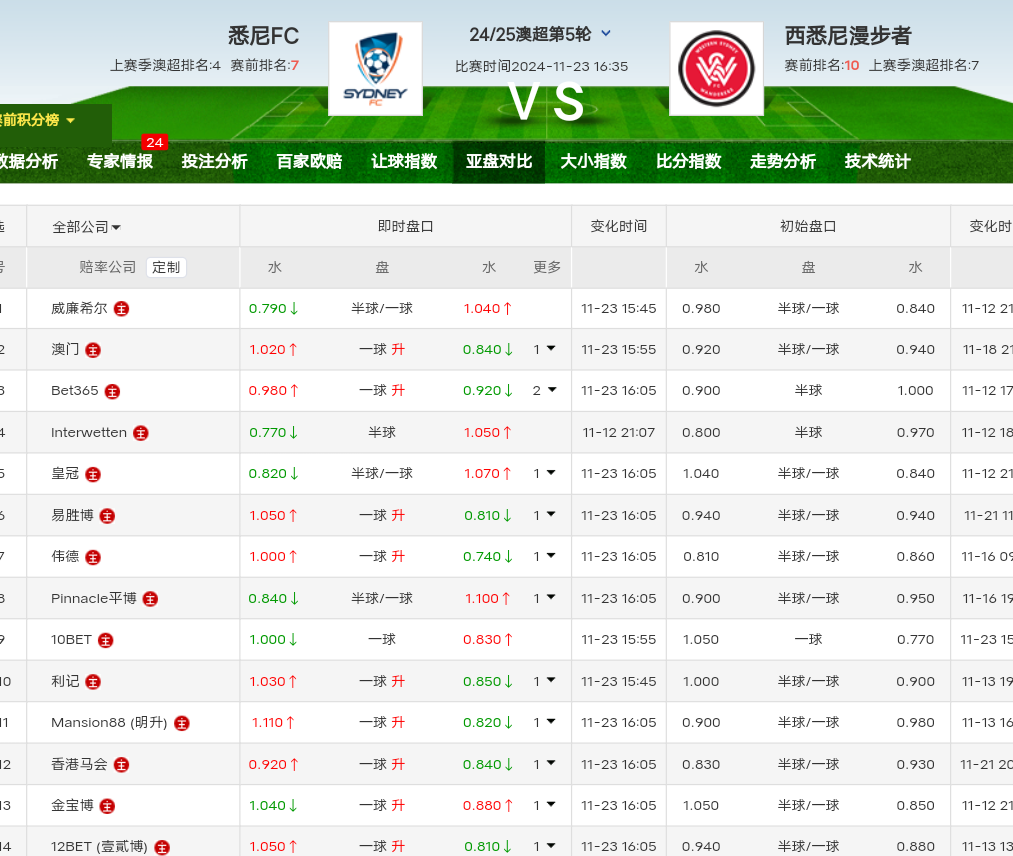
Task: Click red 主 icon next to Mansion88 (明升)
Action: click(182, 724)
